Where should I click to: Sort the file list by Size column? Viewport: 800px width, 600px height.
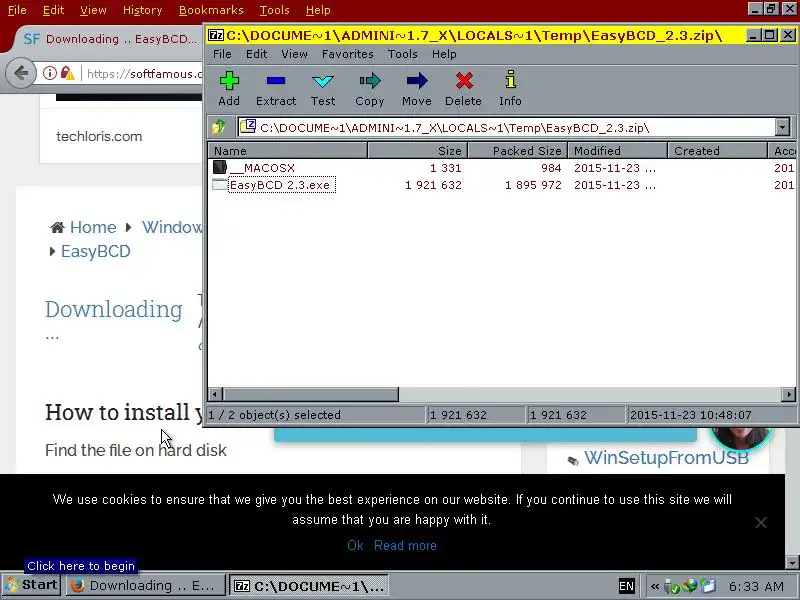[x=417, y=151]
